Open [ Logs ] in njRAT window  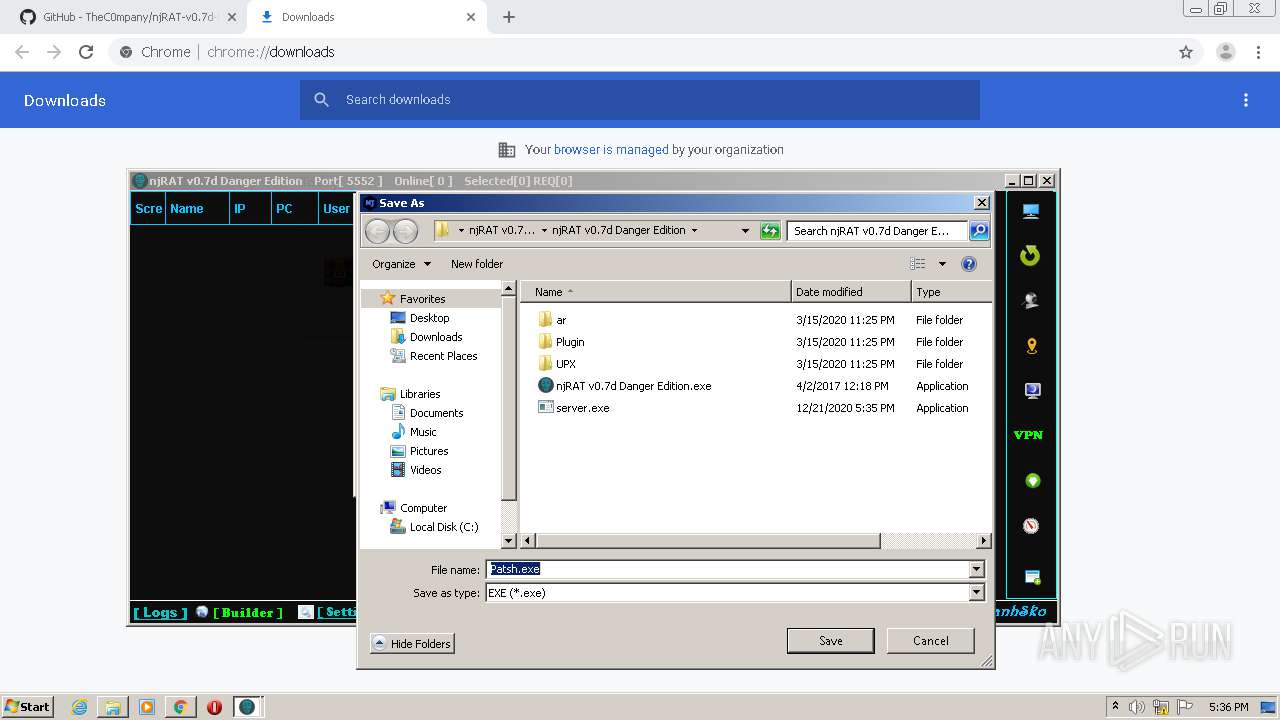click(x=160, y=612)
